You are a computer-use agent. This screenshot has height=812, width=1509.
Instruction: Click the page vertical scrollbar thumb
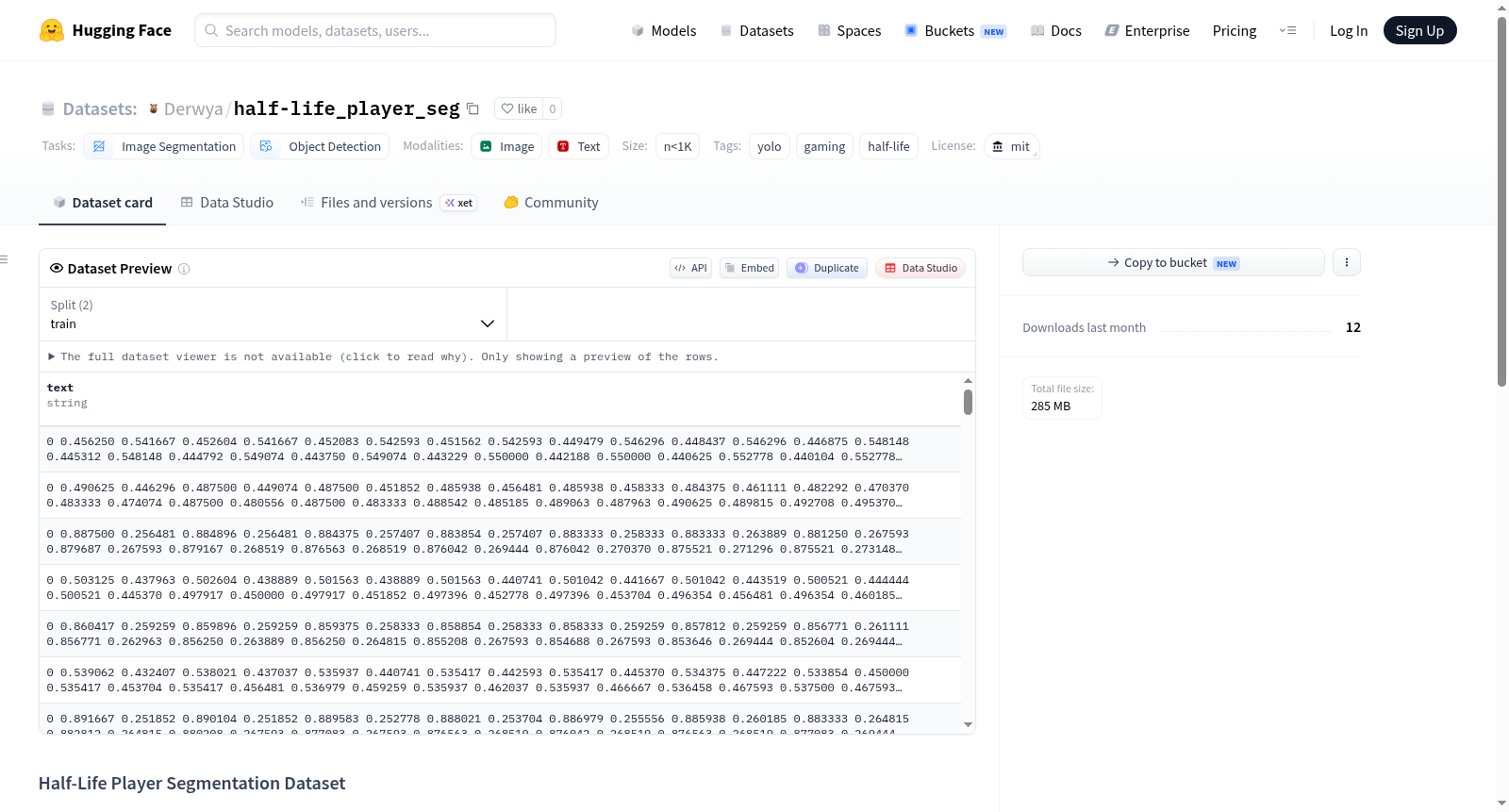point(1501,201)
